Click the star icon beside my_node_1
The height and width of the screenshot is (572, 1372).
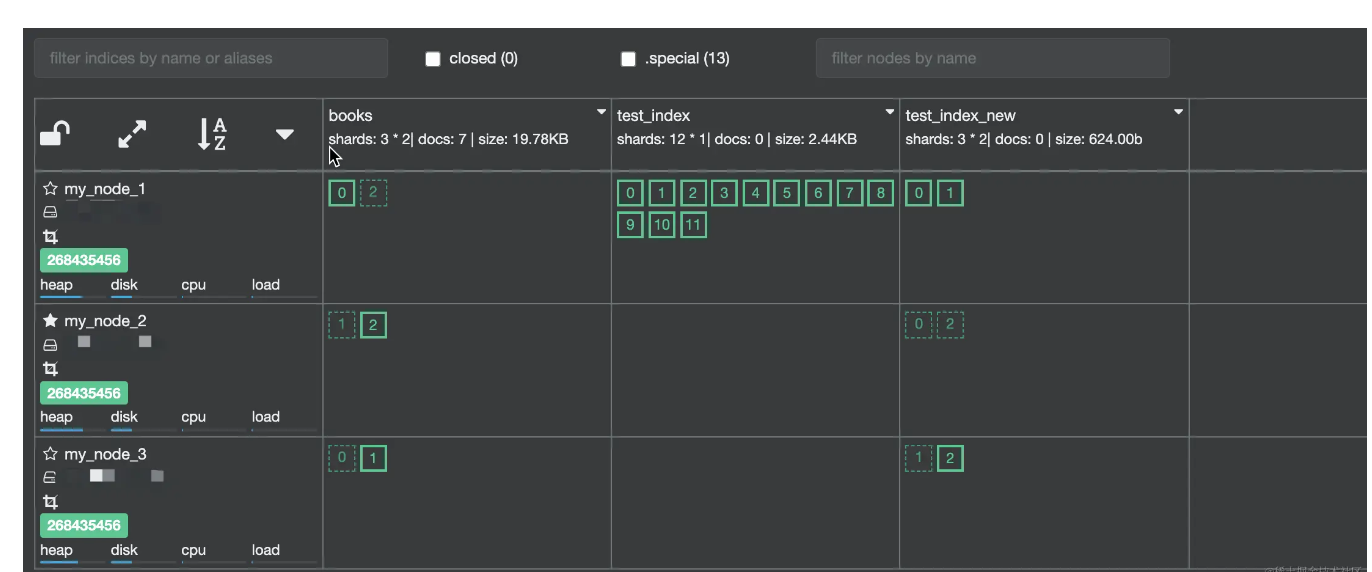pyautogui.click(x=50, y=189)
